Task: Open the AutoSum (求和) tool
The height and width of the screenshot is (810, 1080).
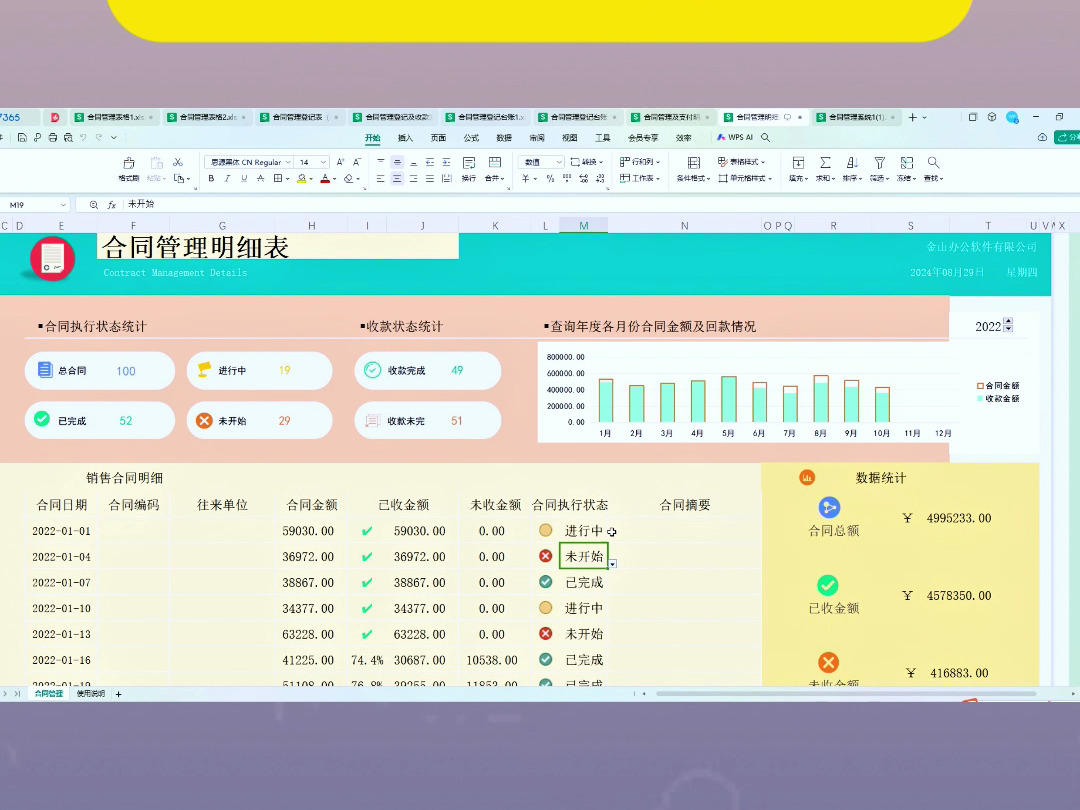Action: point(824,163)
